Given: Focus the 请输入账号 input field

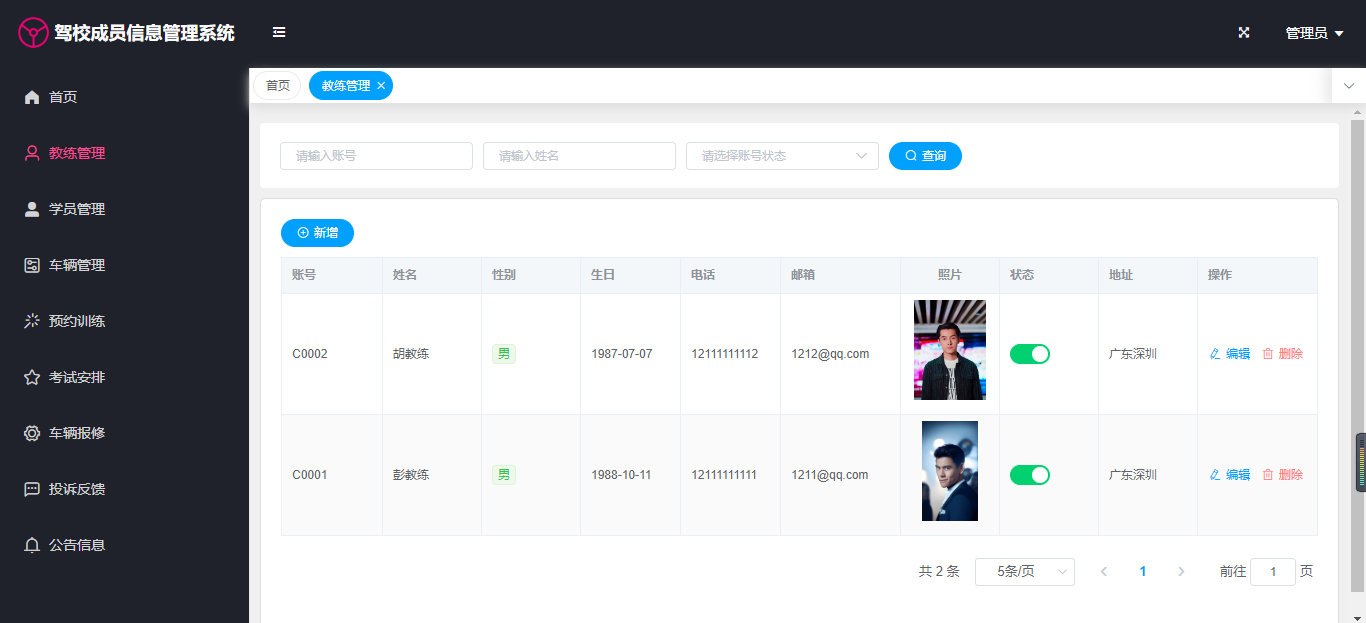Looking at the screenshot, I should click(x=376, y=156).
